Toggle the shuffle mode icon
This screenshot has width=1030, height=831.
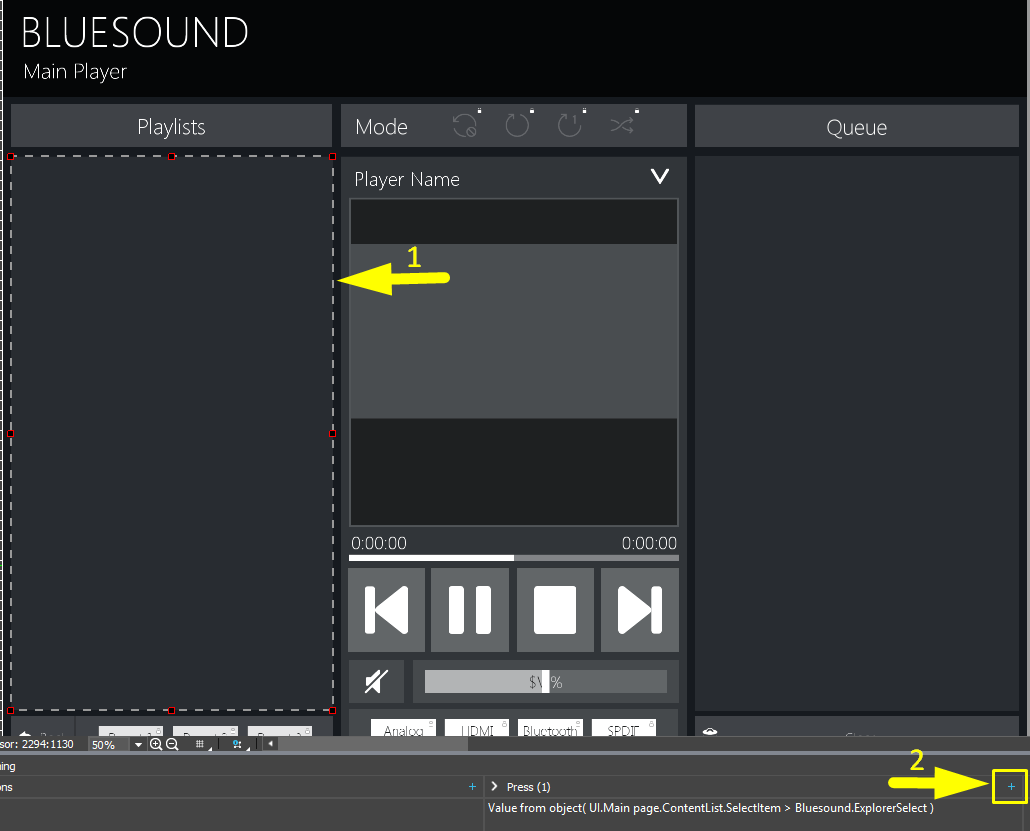(x=622, y=126)
